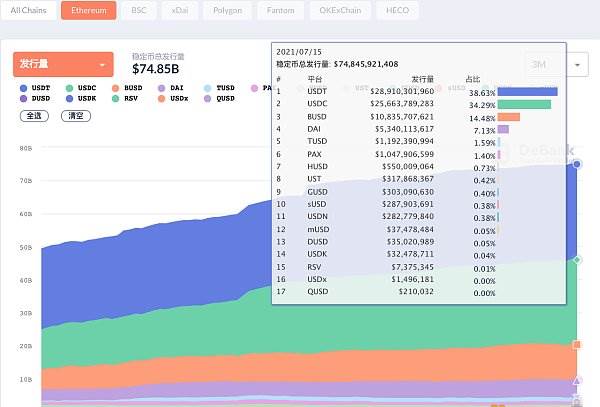Image resolution: width=600 pixels, height=407 pixels.
Task: Toggle QUSD legend series
Action: pos(219,99)
